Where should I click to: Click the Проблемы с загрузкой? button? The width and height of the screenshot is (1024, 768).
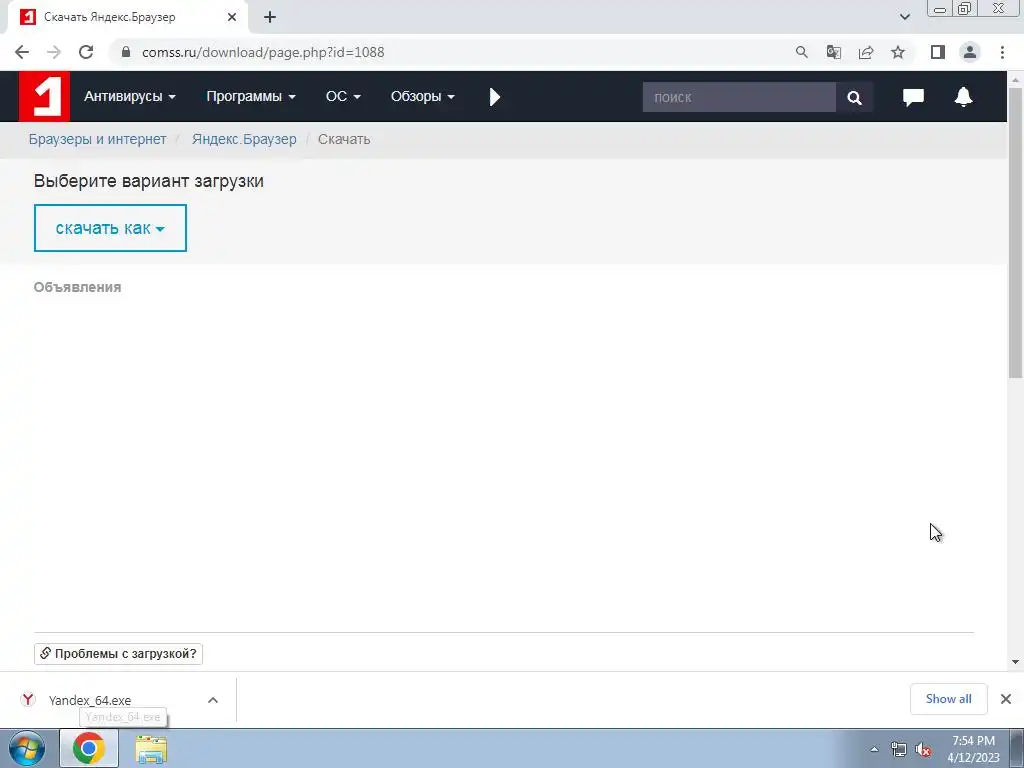(118, 654)
